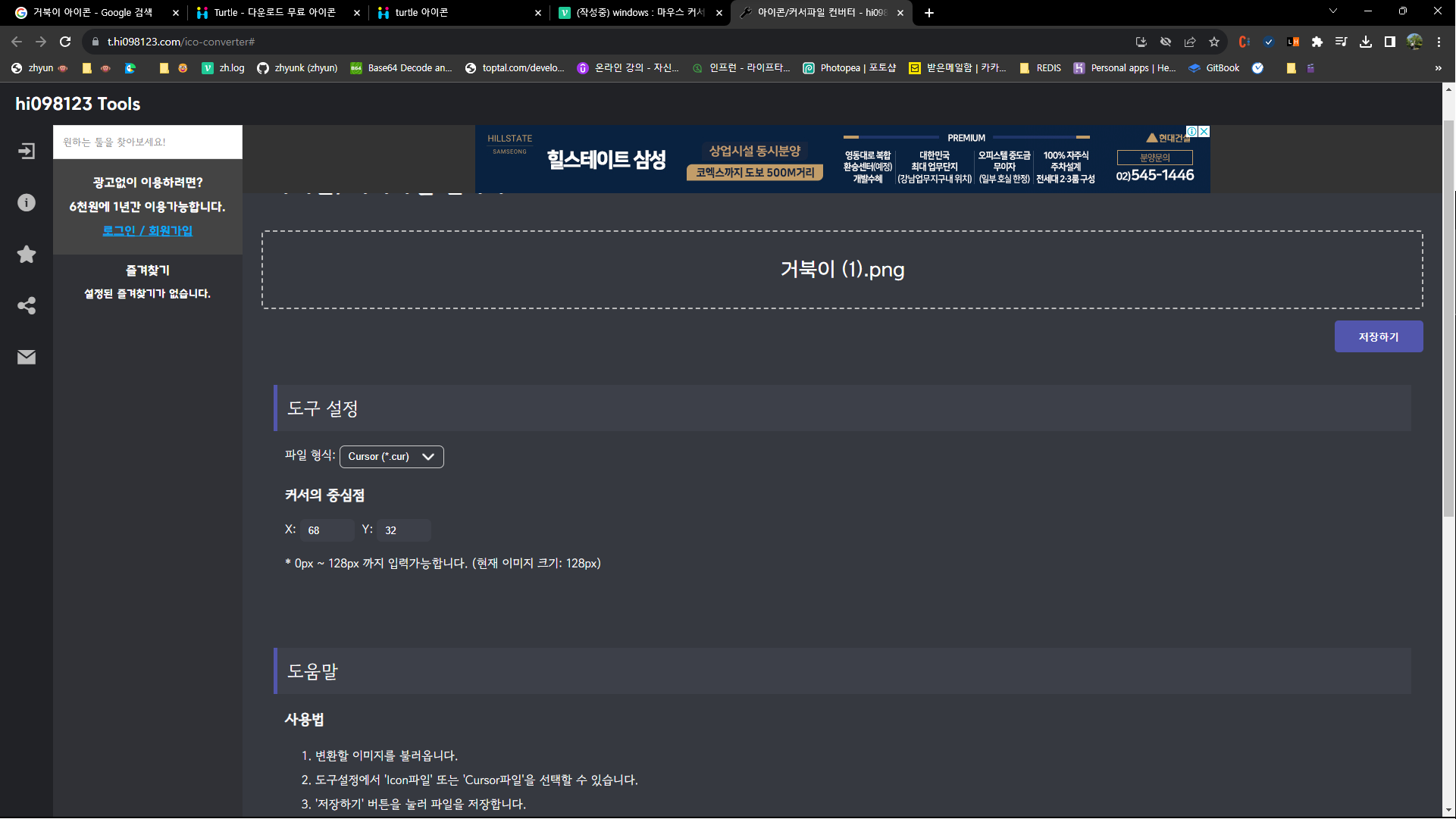This screenshot has width=1456, height=819.
Task: Expand hidden bookmarks overflow chevron
Action: (1438, 68)
